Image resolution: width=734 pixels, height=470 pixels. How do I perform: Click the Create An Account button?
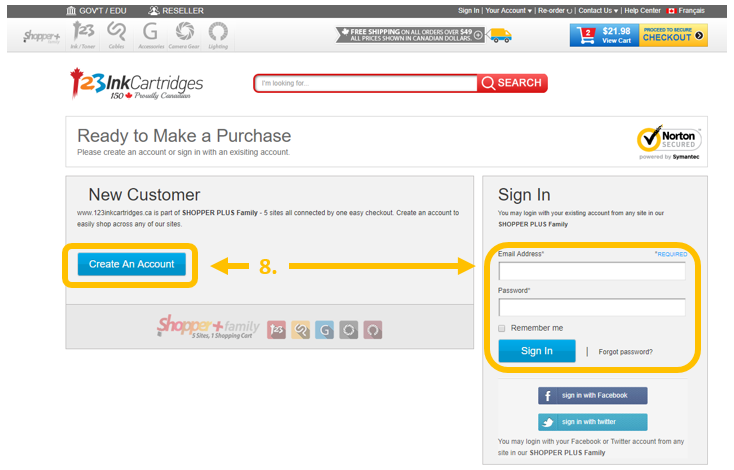pyautogui.click(x=132, y=264)
